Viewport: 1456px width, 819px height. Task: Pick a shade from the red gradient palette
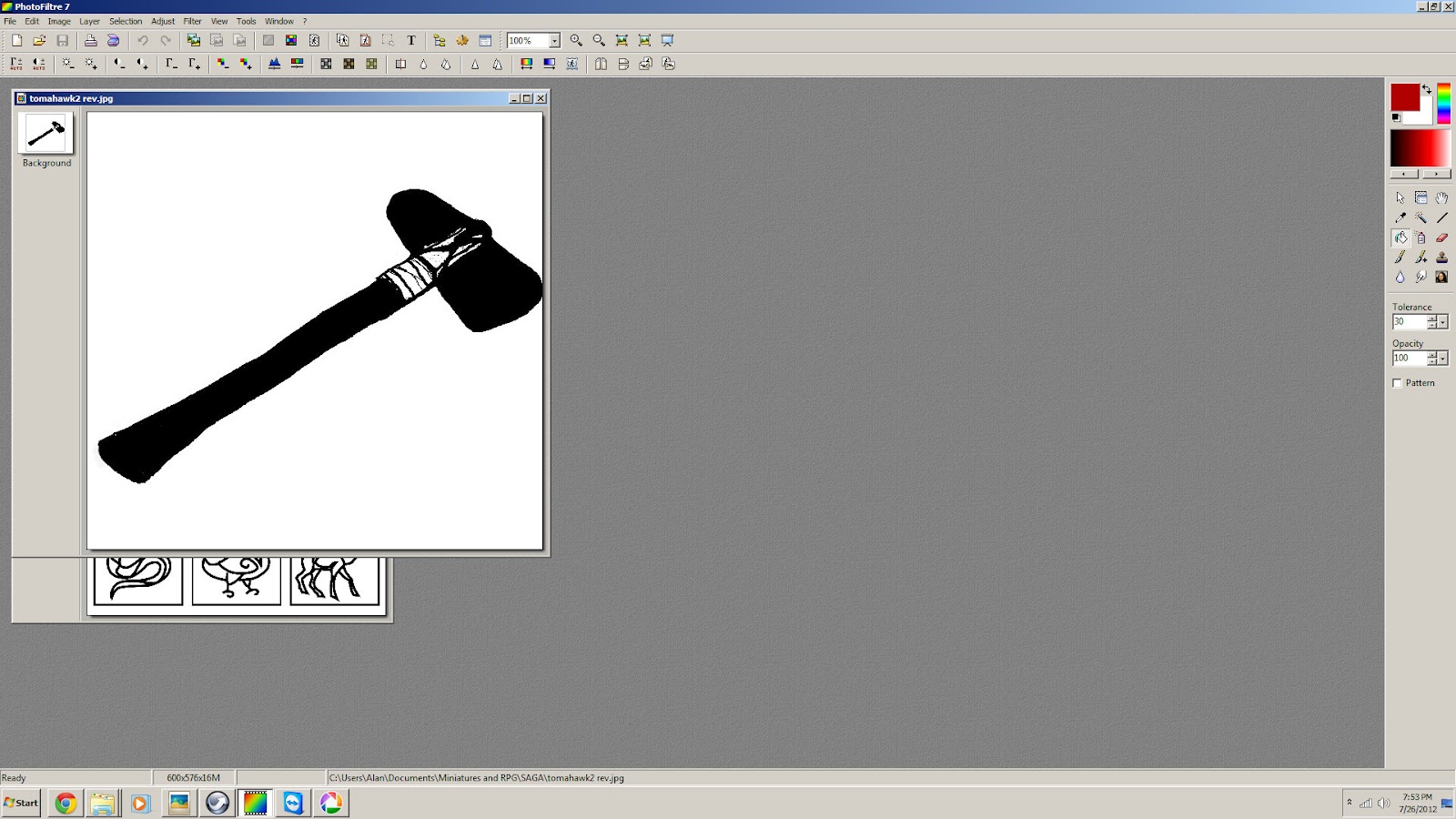tap(1421, 148)
